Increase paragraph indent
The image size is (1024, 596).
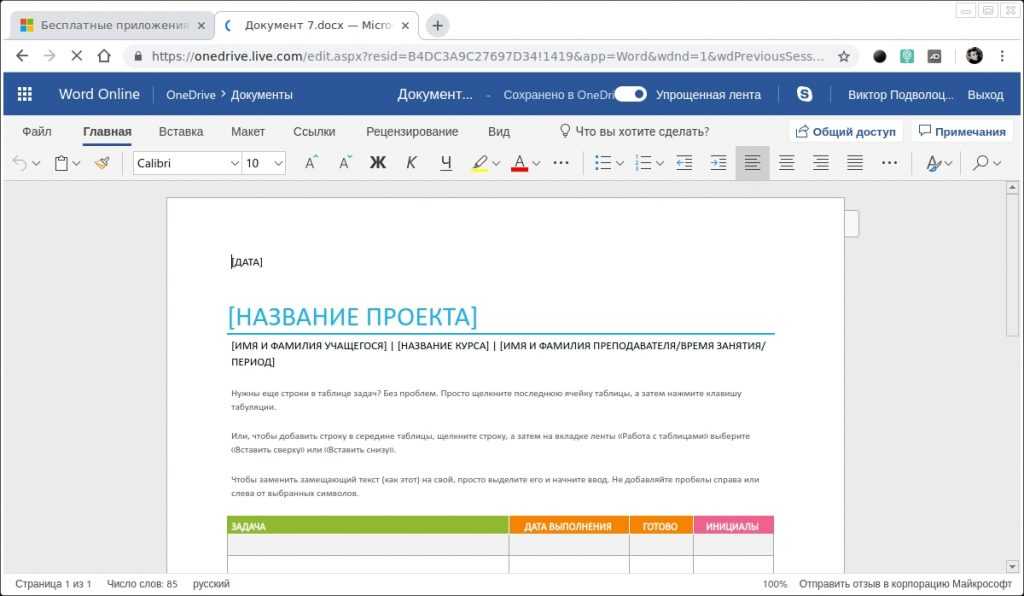pos(718,163)
